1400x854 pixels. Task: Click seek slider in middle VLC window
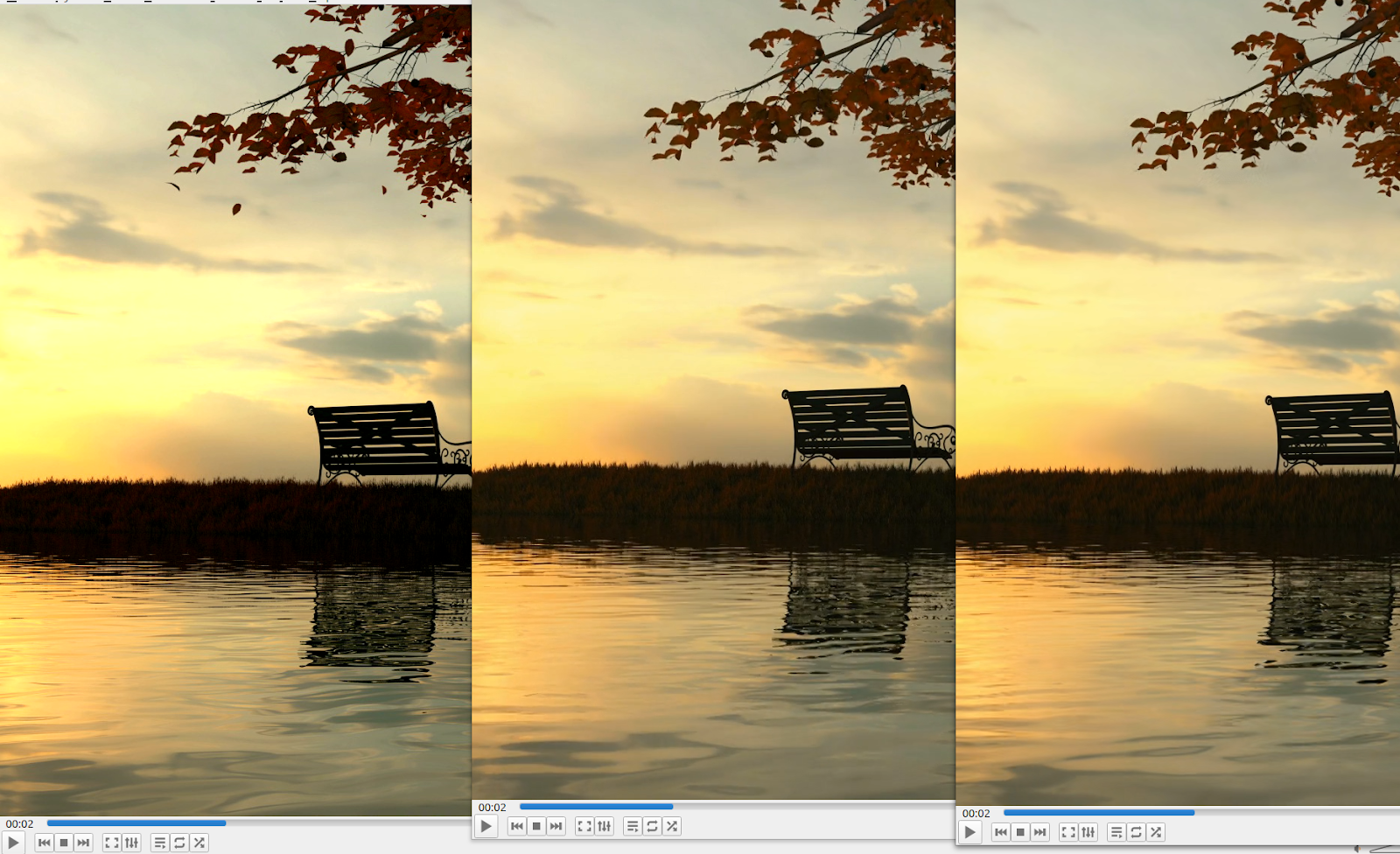click(737, 807)
